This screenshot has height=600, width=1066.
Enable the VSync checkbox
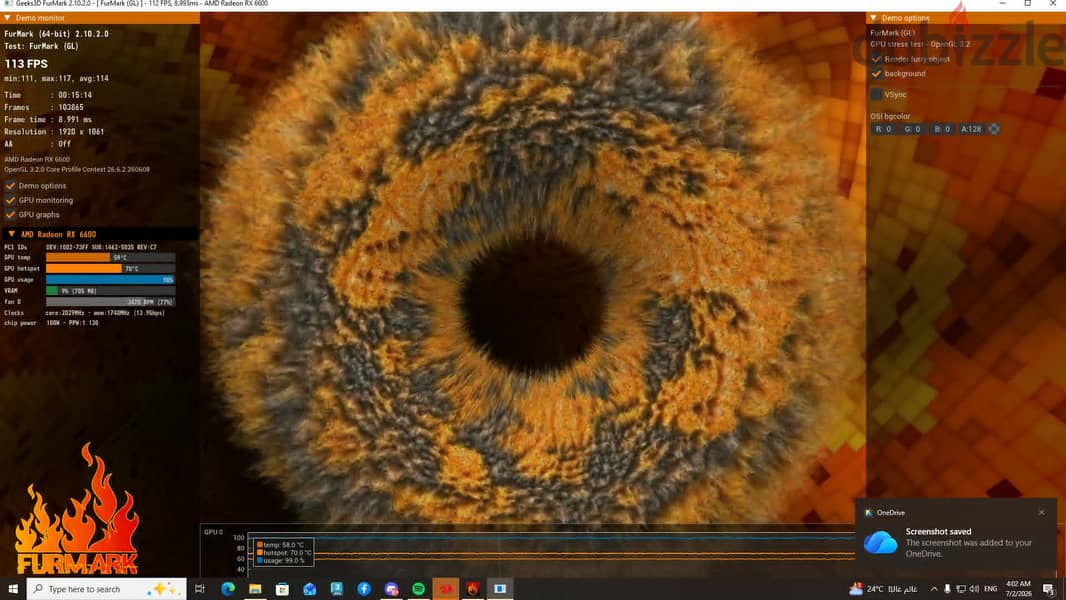(876, 94)
